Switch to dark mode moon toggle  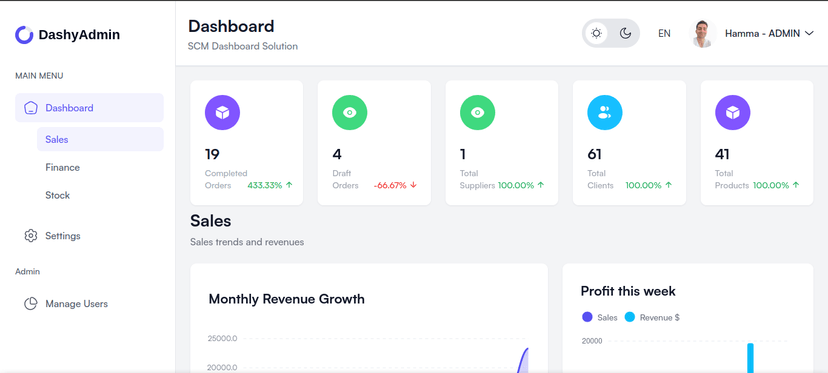click(625, 33)
